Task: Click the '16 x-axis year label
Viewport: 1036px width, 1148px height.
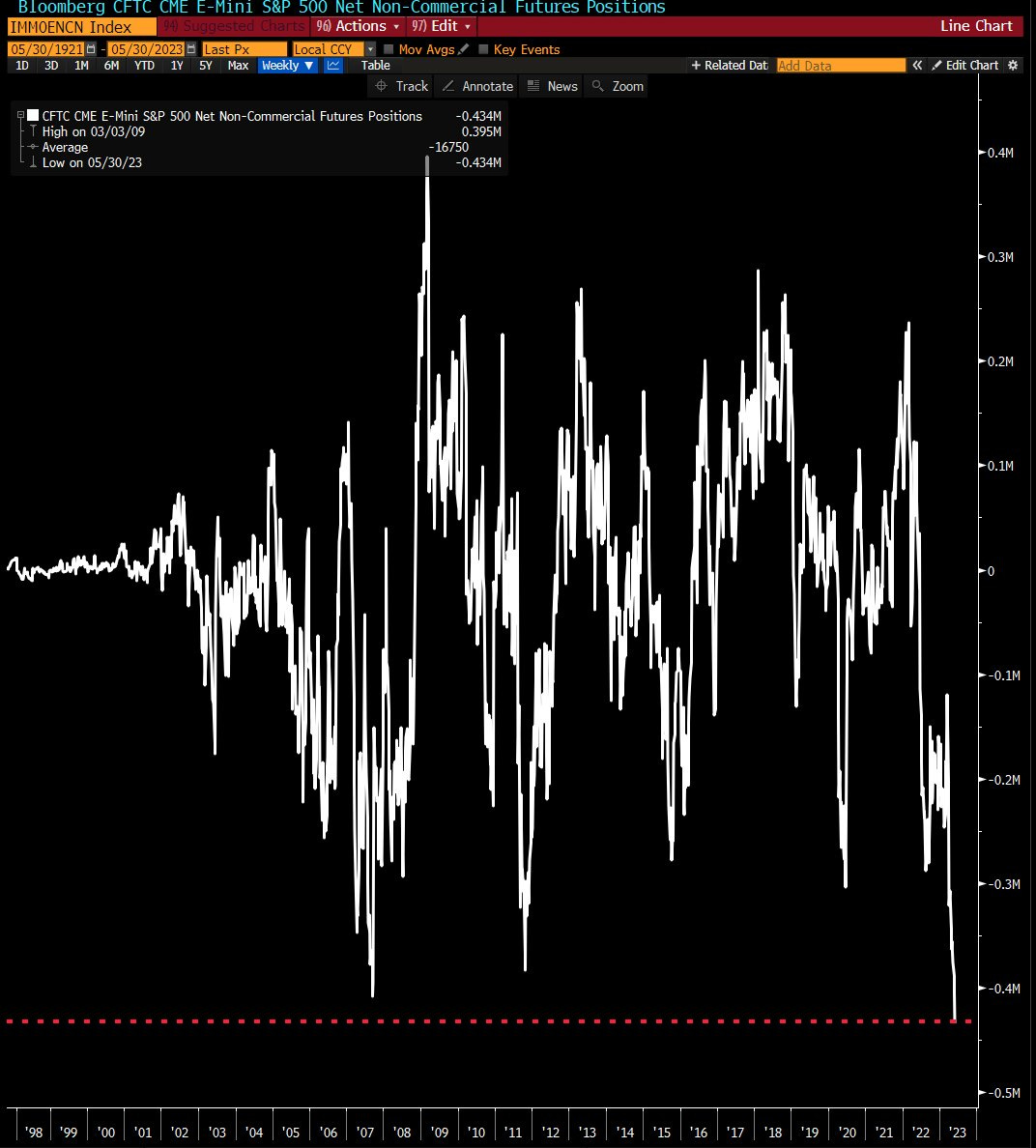Action: [699, 1132]
